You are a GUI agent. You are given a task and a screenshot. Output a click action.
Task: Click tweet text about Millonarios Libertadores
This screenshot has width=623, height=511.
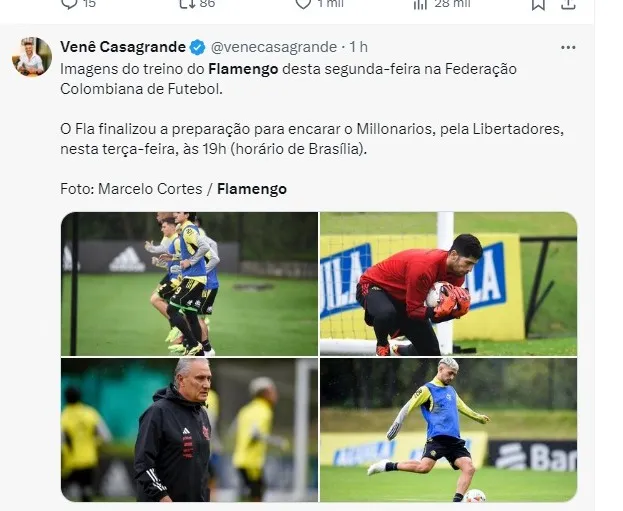pos(312,139)
